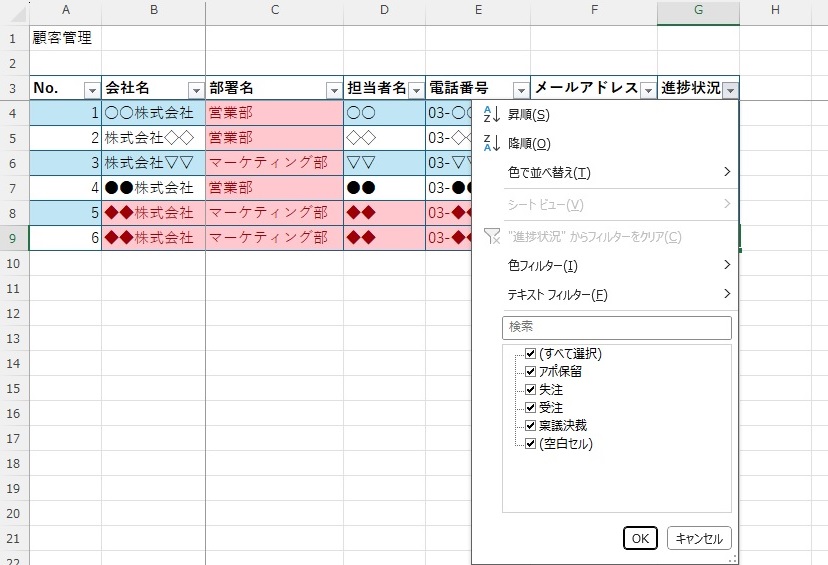
Task: Select cell containing 顧客管理 title
Action: click(x=65, y=38)
